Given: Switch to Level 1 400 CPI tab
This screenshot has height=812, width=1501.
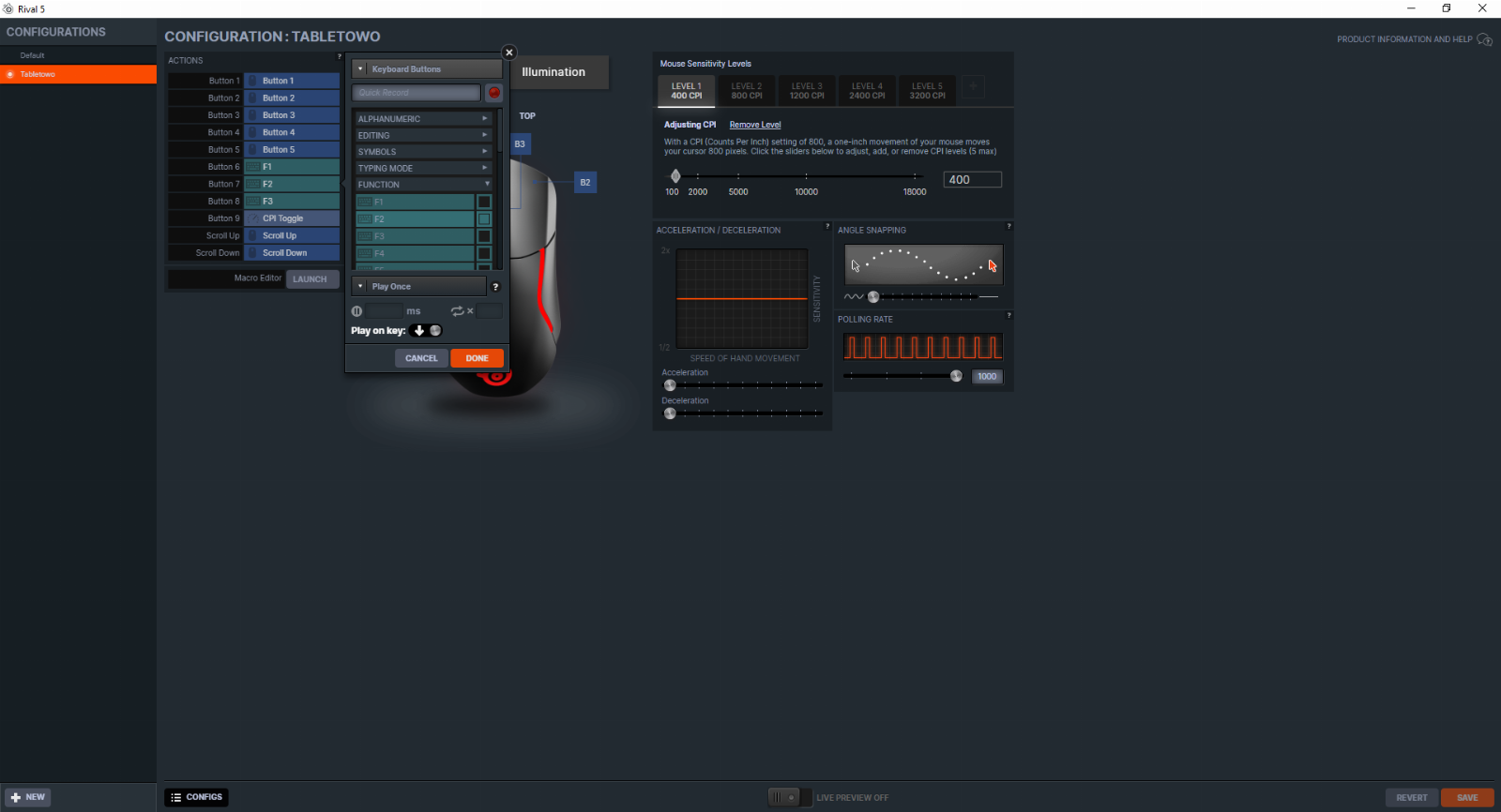Looking at the screenshot, I should click(687, 91).
